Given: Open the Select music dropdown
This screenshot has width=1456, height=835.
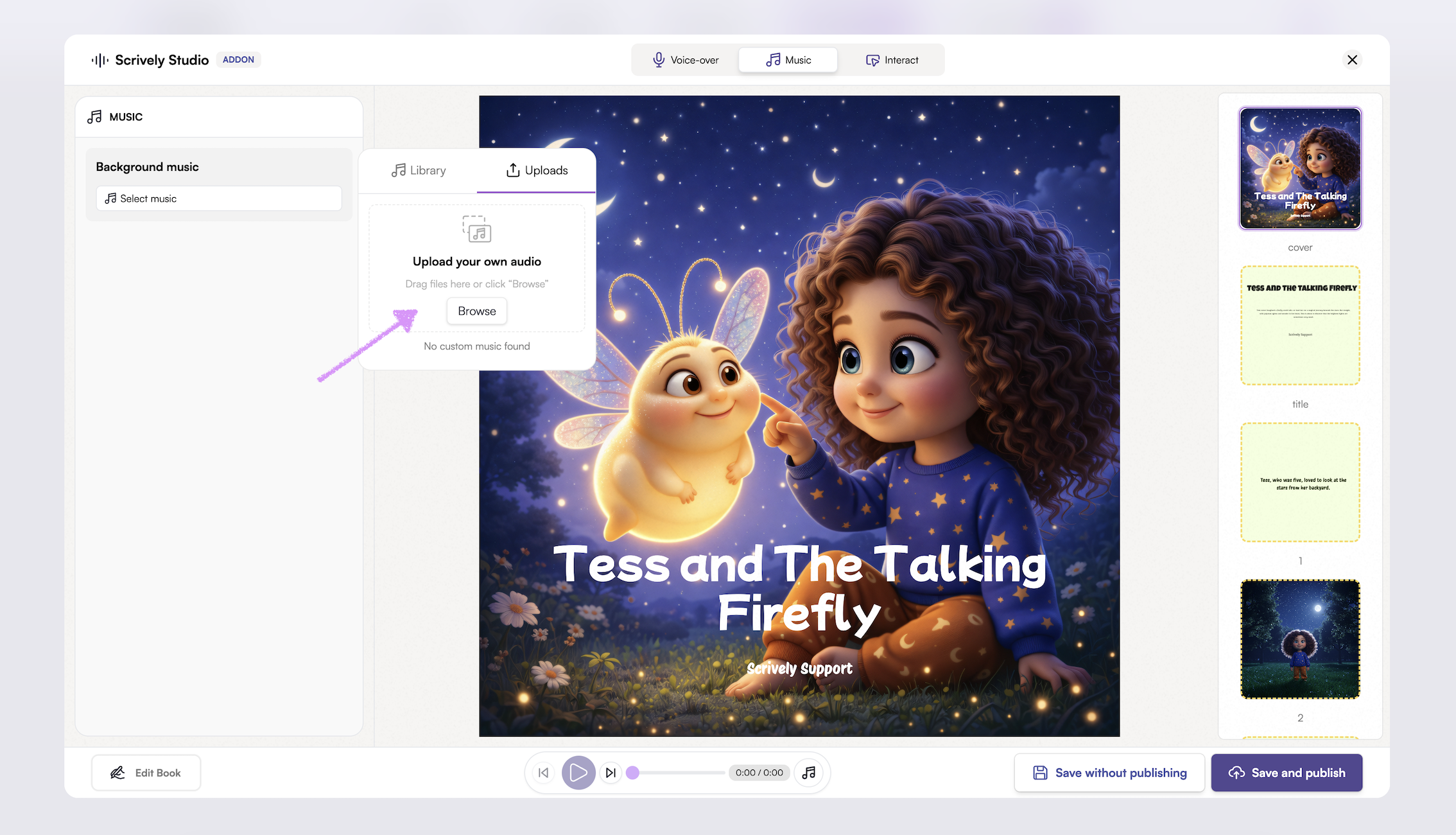Looking at the screenshot, I should click(218, 198).
